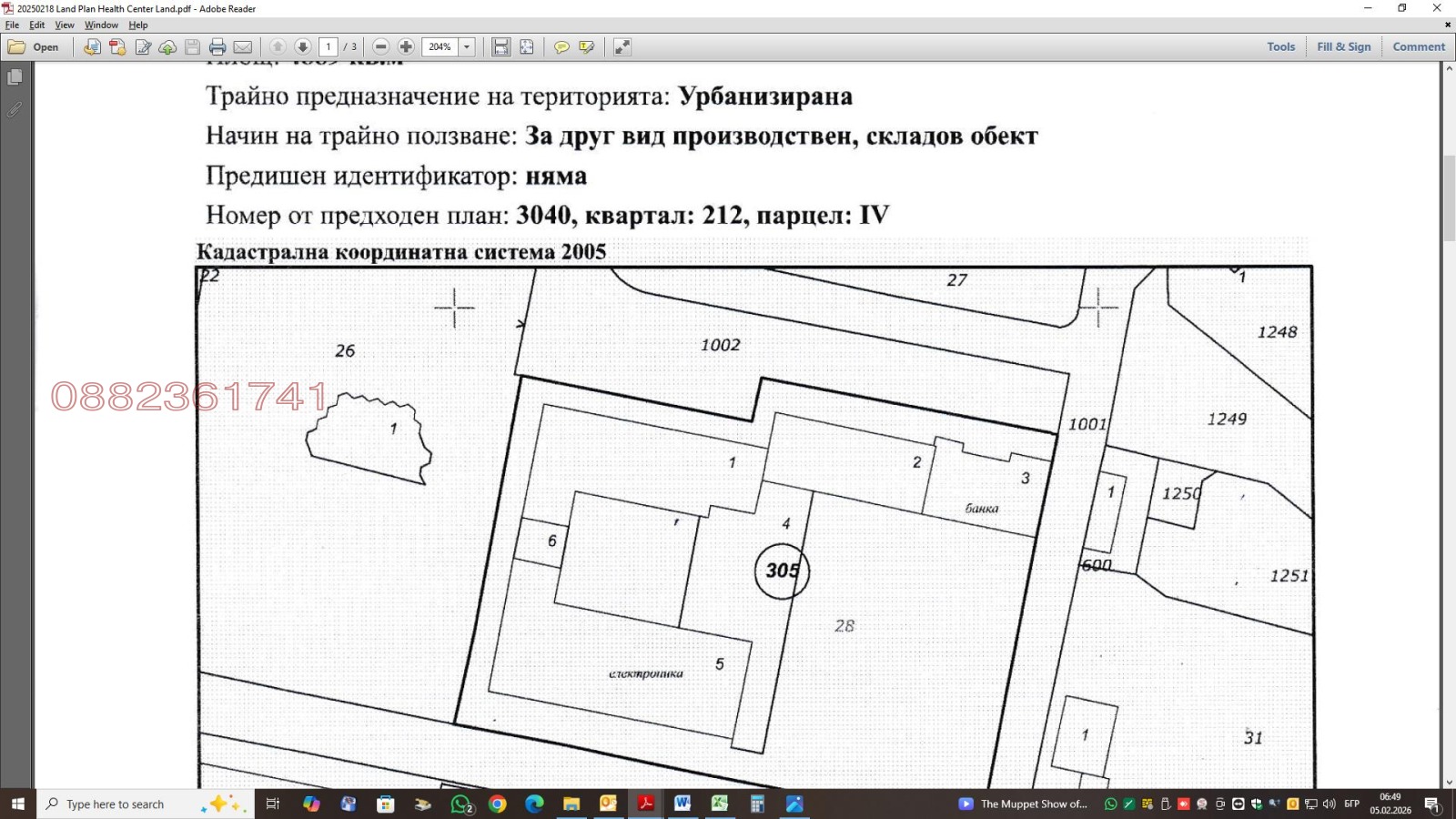
Task: Click the Send by email envelope icon
Action: 243,47
